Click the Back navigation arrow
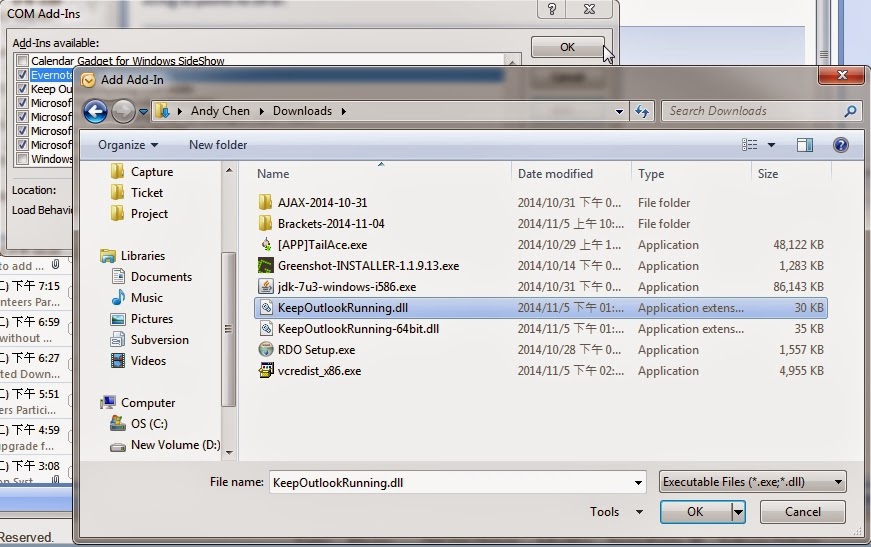The image size is (871, 547). tap(96, 112)
